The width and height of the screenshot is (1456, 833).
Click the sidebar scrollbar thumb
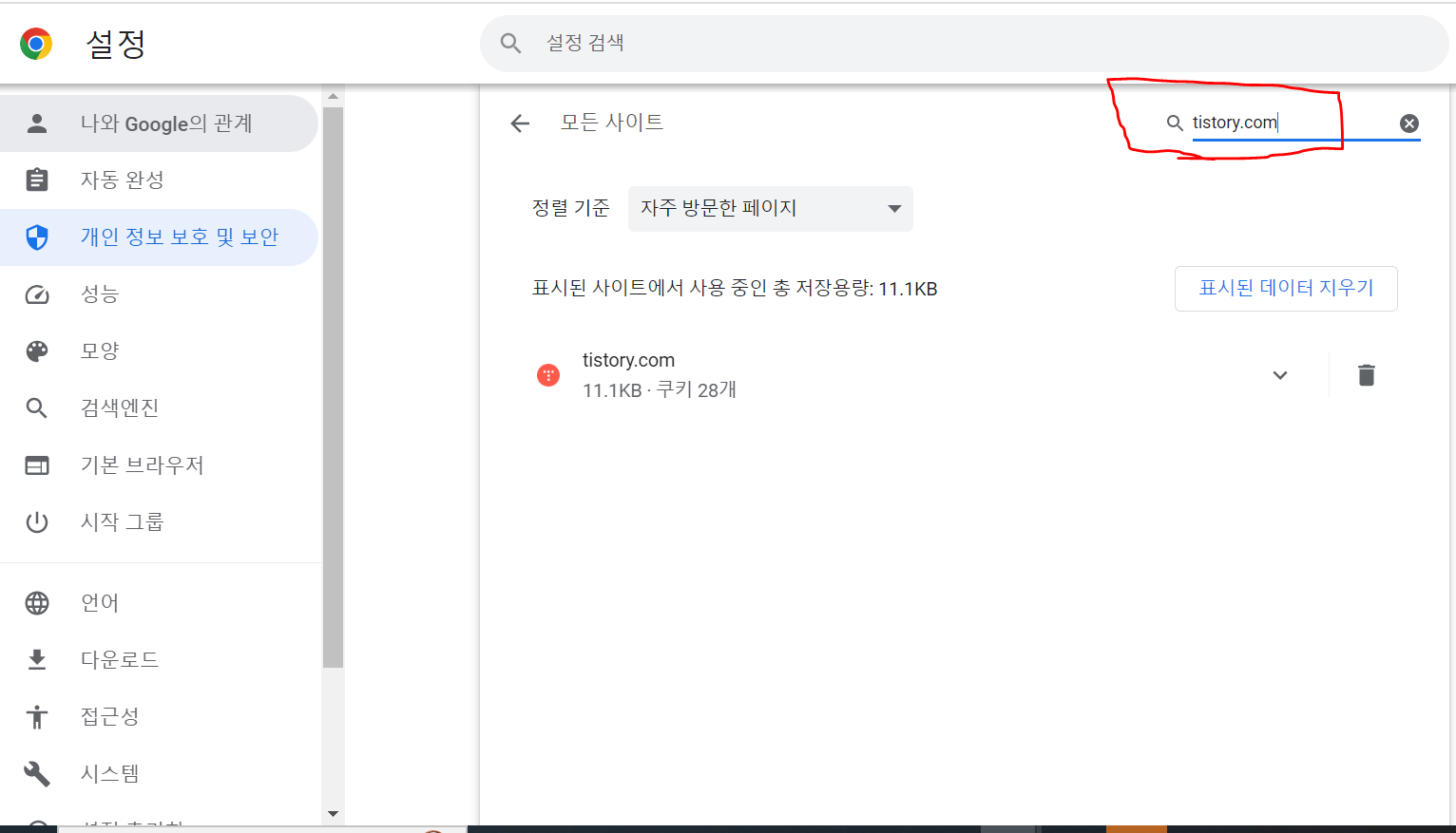tap(333, 388)
